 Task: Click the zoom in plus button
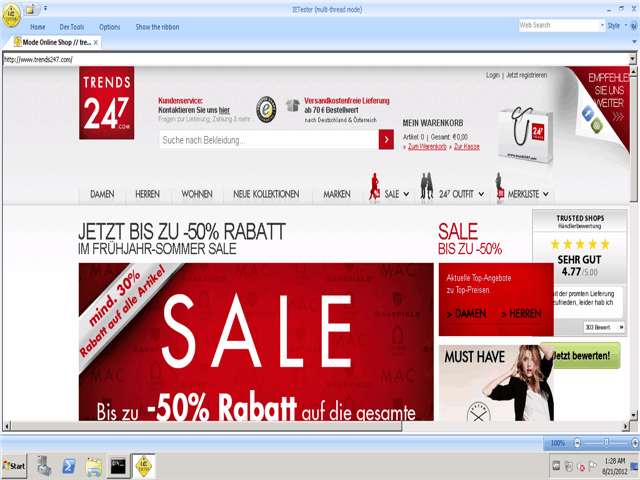point(635,443)
